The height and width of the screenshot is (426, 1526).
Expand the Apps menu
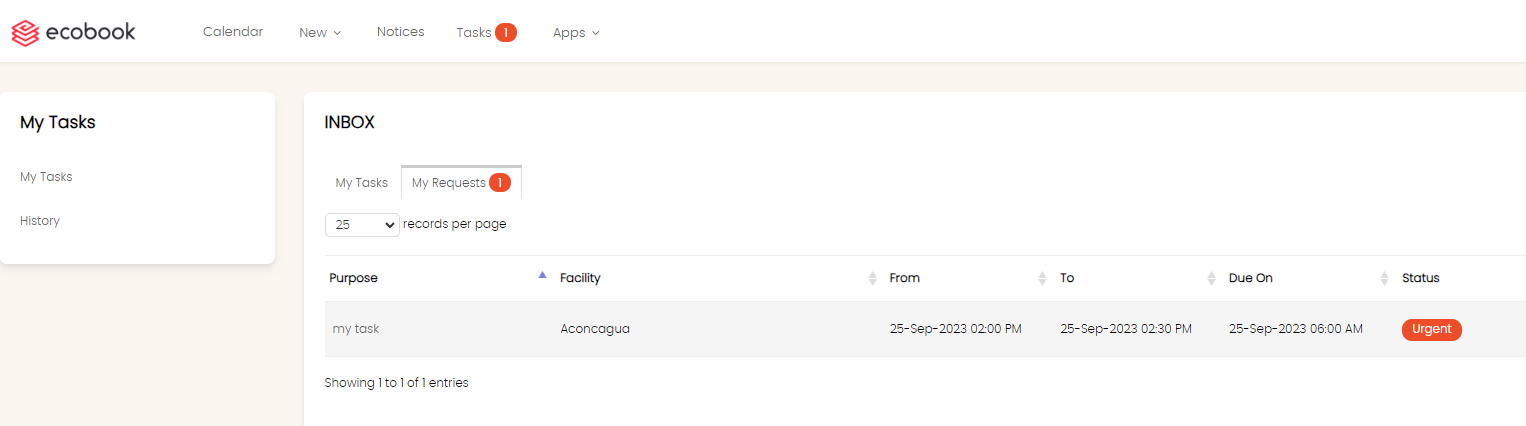click(x=576, y=33)
